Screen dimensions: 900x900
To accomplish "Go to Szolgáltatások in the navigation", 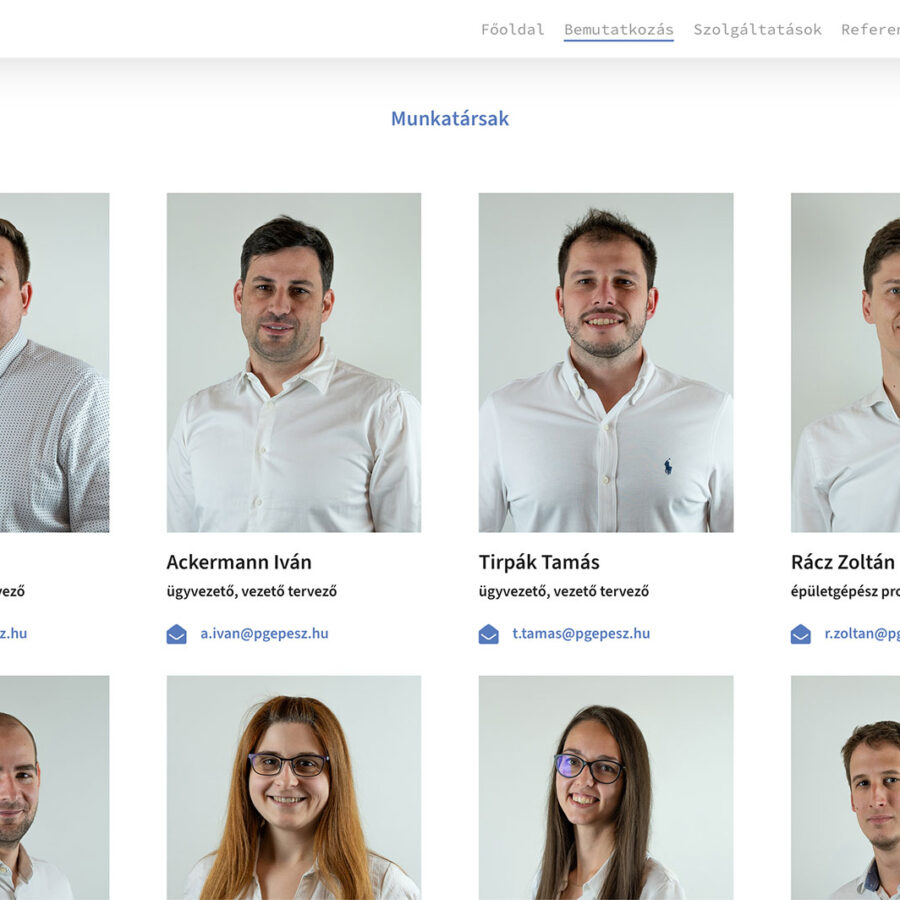I will coord(757,29).
